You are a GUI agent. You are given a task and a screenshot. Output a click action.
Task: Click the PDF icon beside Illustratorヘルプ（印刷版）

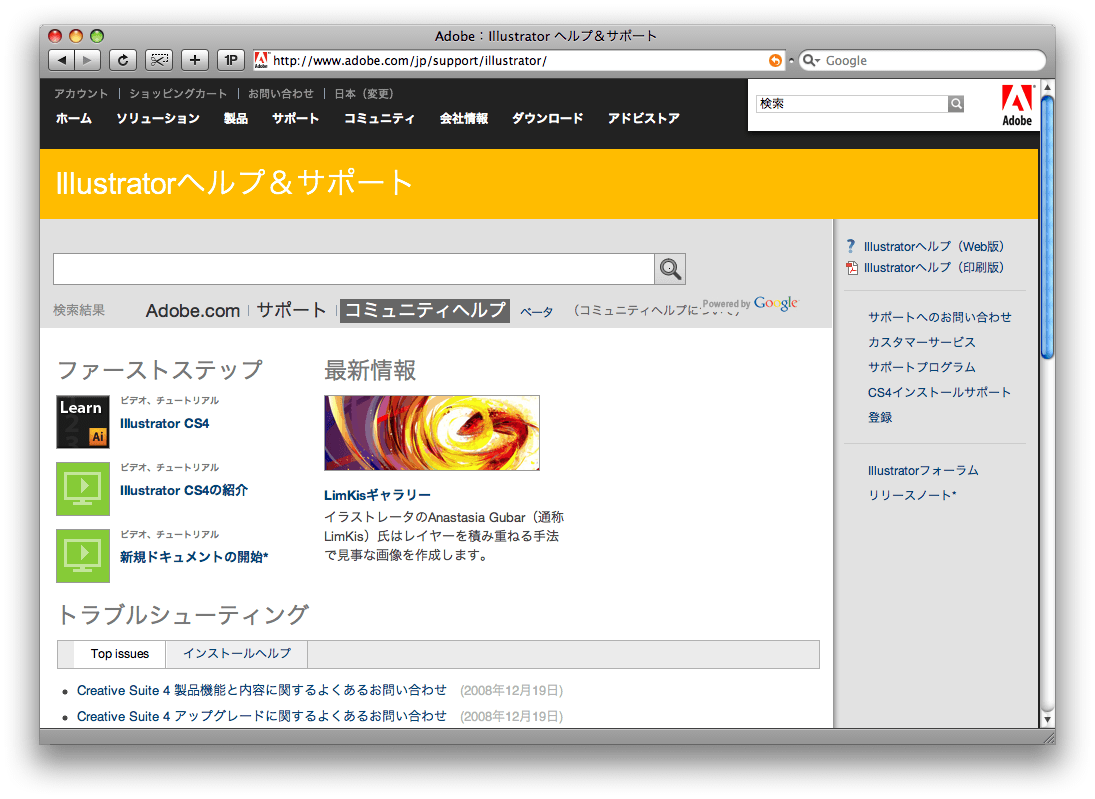point(852,267)
